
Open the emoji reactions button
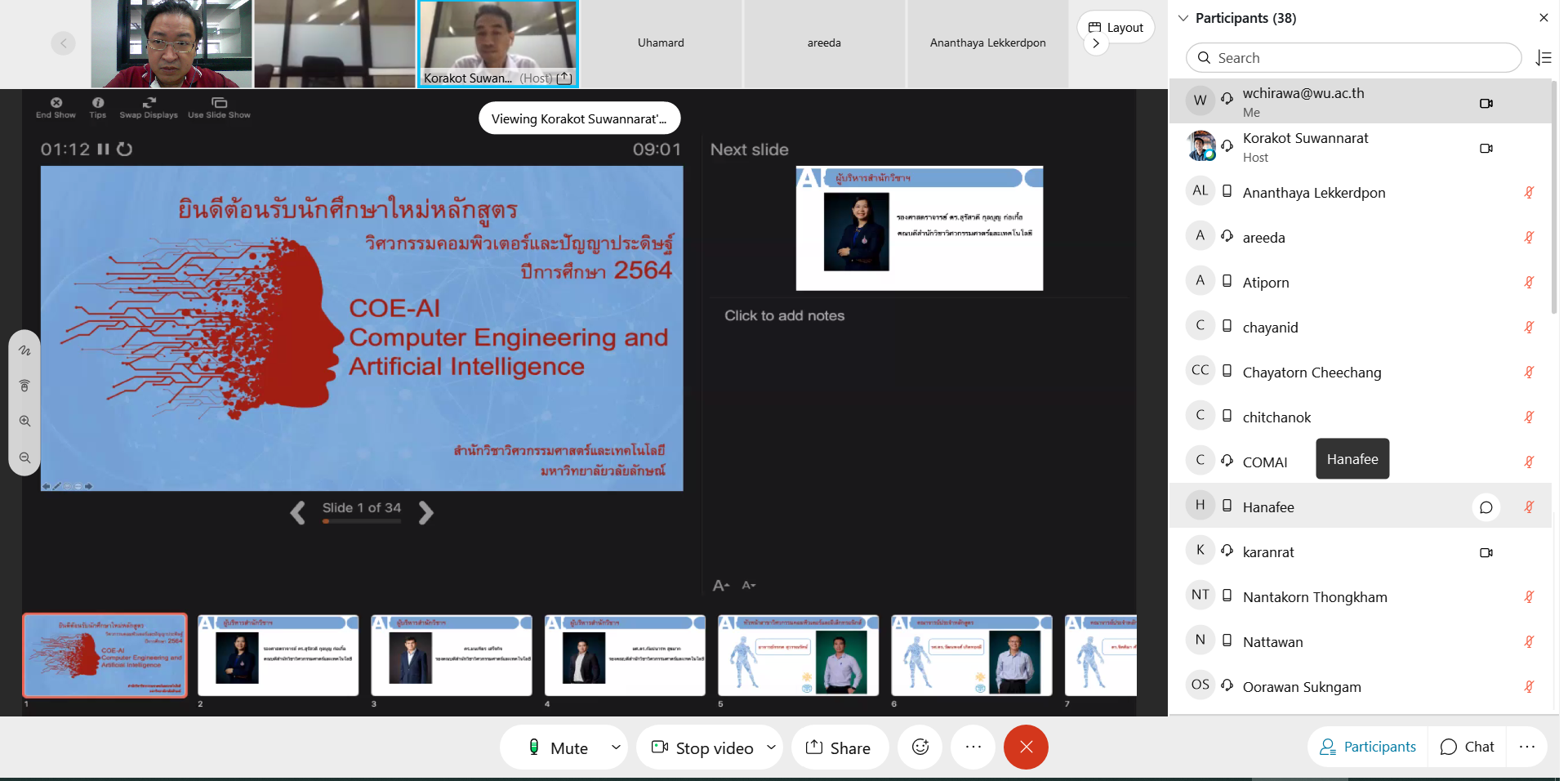point(920,748)
